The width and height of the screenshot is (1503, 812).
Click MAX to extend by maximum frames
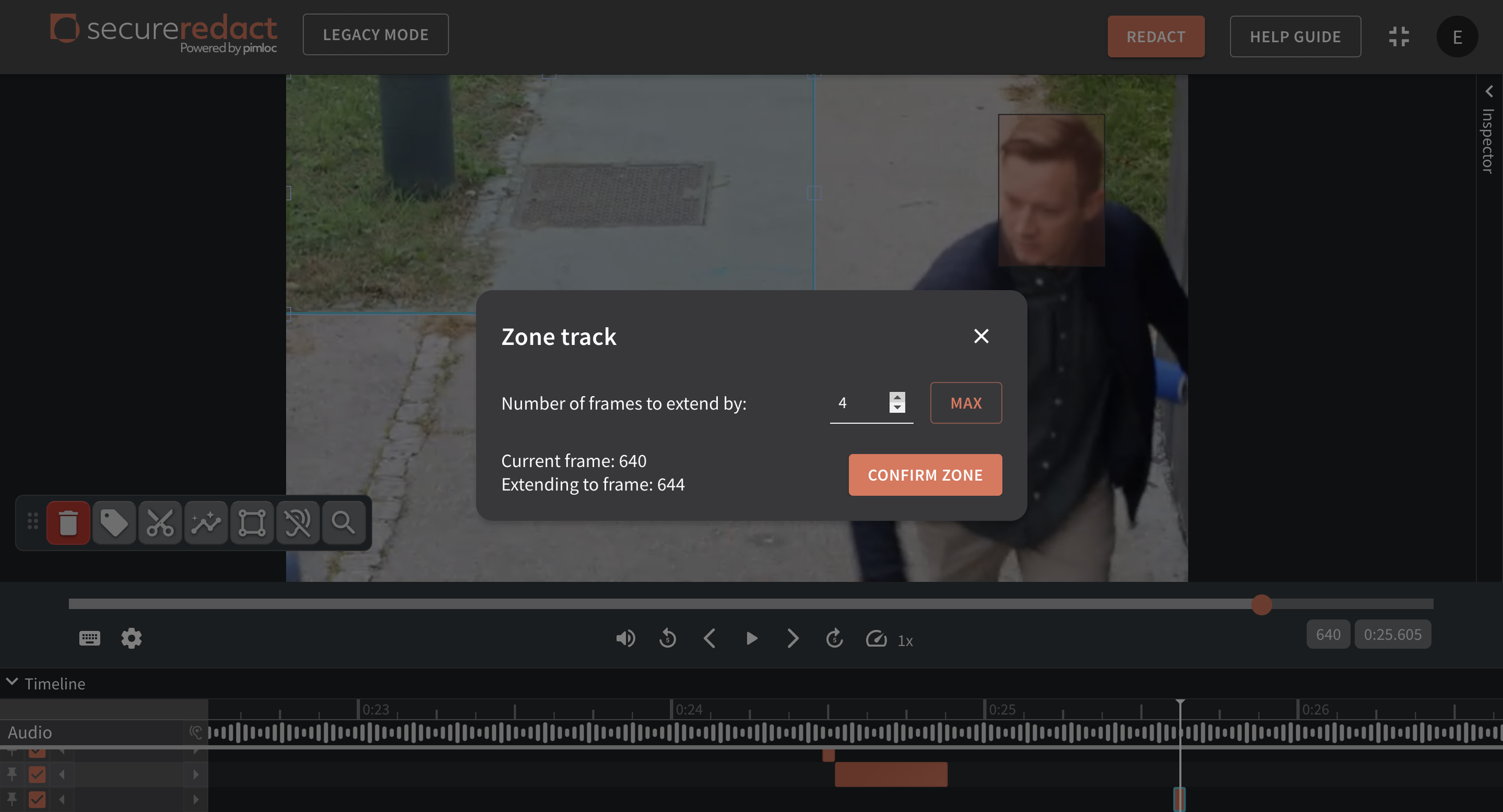966,403
